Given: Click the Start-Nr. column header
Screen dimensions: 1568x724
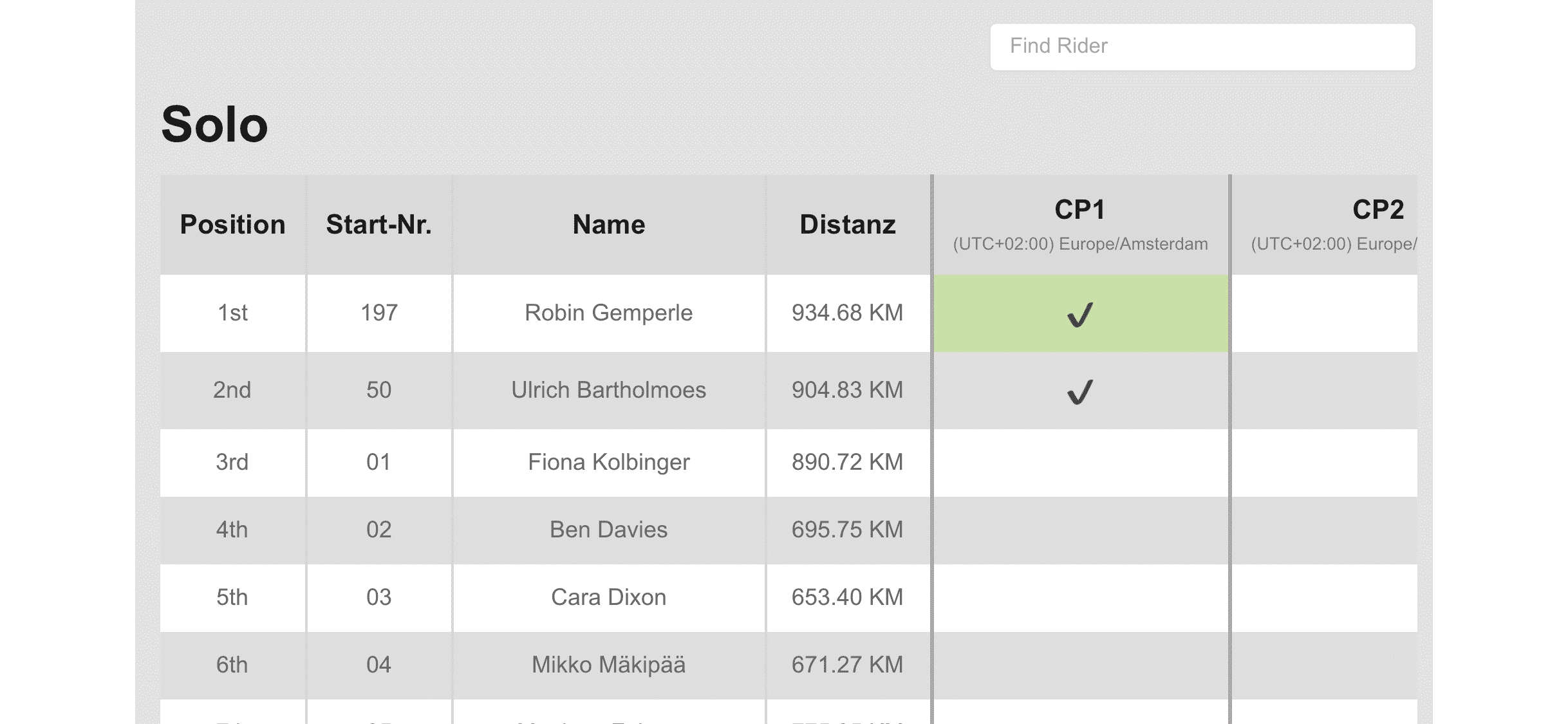Looking at the screenshot, I should pyautogui.click(x=378, y=225).
